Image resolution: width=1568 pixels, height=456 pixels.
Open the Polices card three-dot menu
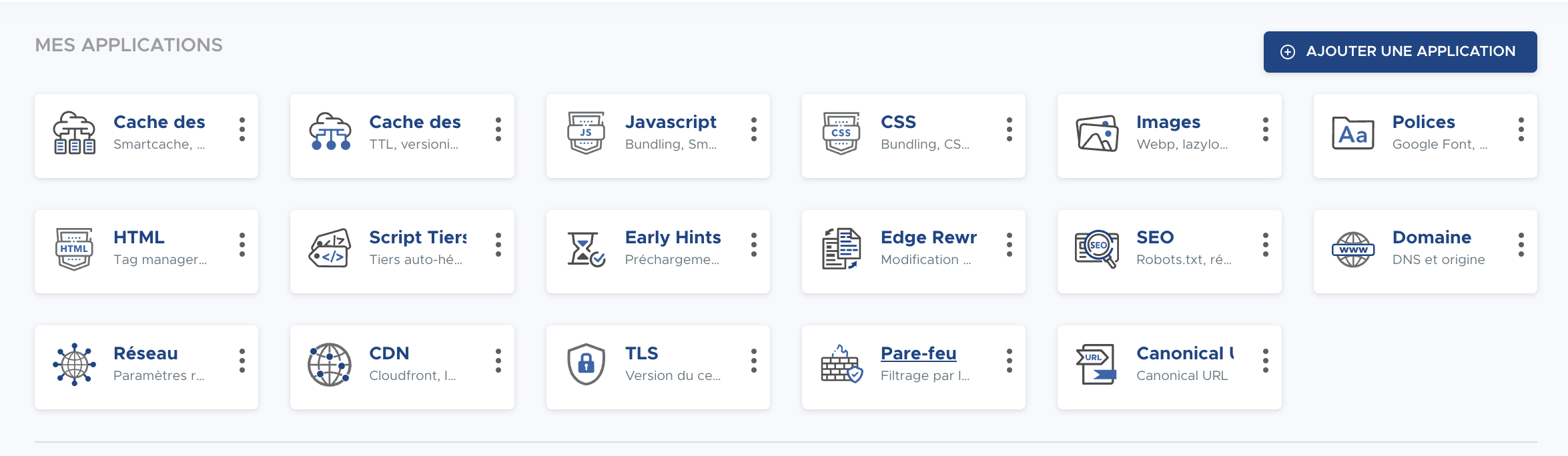[x=1521, y=129]
